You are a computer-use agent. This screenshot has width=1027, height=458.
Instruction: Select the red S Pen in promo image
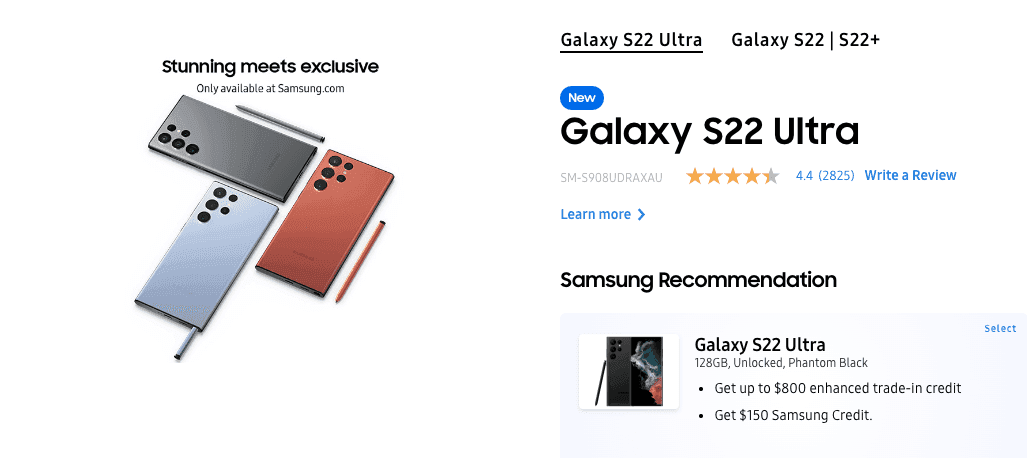[x=362, y=259]
